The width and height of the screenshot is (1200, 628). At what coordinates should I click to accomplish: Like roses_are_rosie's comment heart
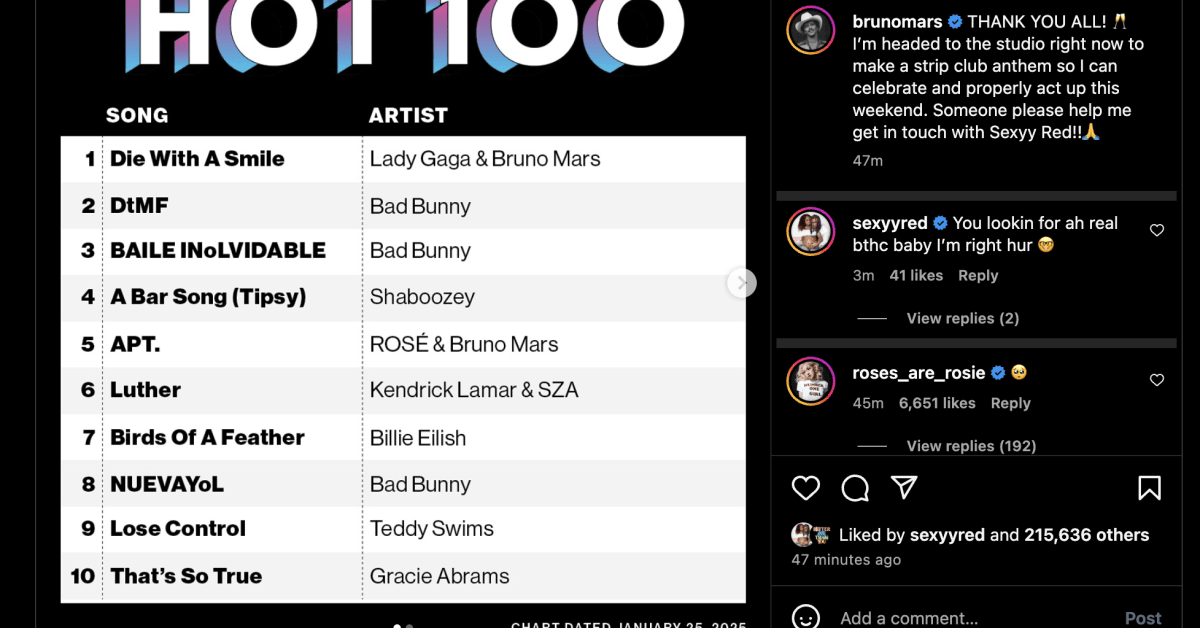[x=1157, y=380]
